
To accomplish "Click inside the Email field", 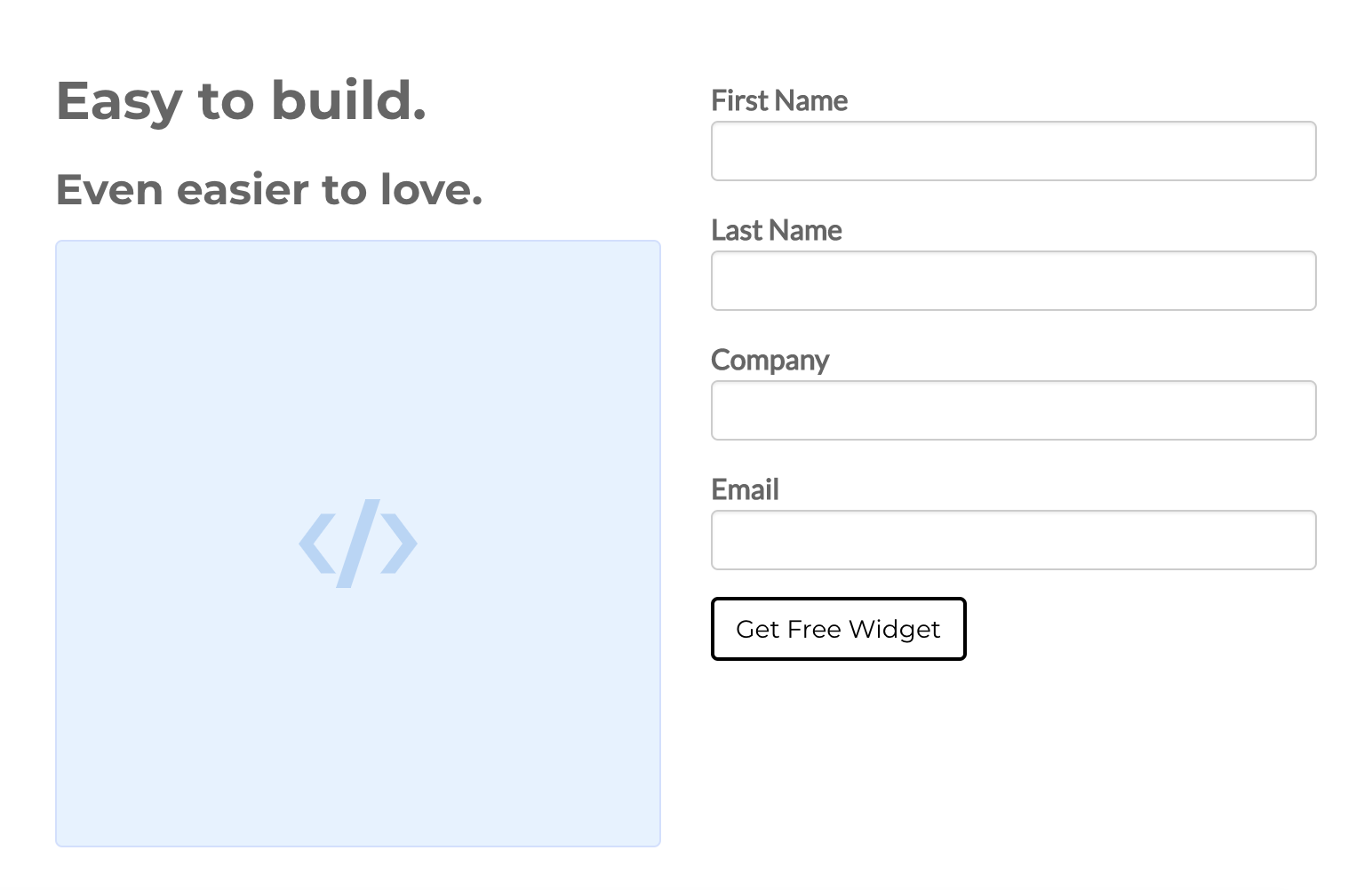I will 1013,540.
